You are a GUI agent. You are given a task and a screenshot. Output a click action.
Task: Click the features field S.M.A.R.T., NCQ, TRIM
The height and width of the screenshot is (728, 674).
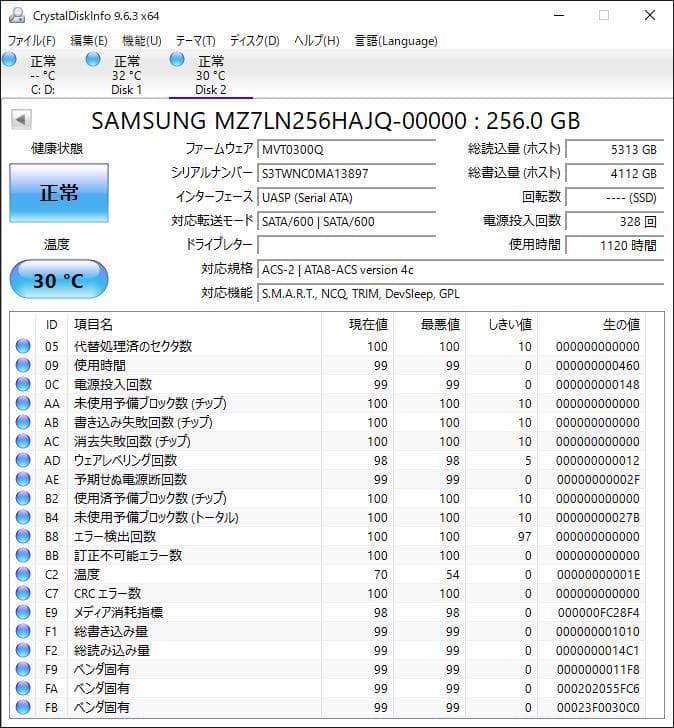[x=460, y=294]
